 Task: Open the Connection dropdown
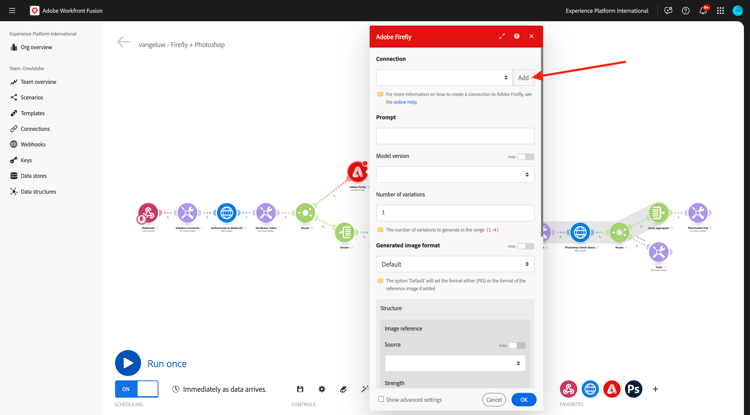pos(444,77)
